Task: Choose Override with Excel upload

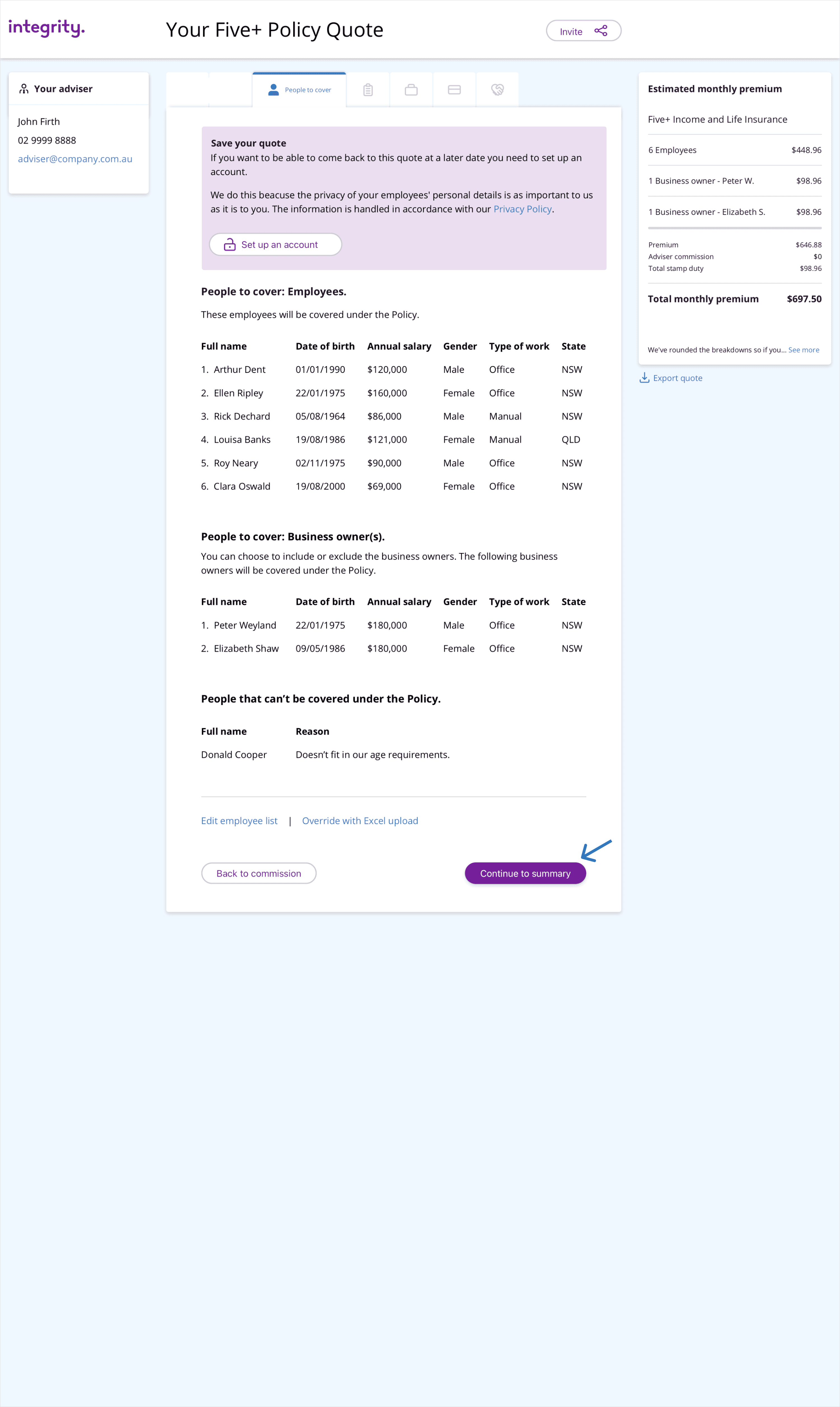Action: pyautogui.click(x=360, y=820)
